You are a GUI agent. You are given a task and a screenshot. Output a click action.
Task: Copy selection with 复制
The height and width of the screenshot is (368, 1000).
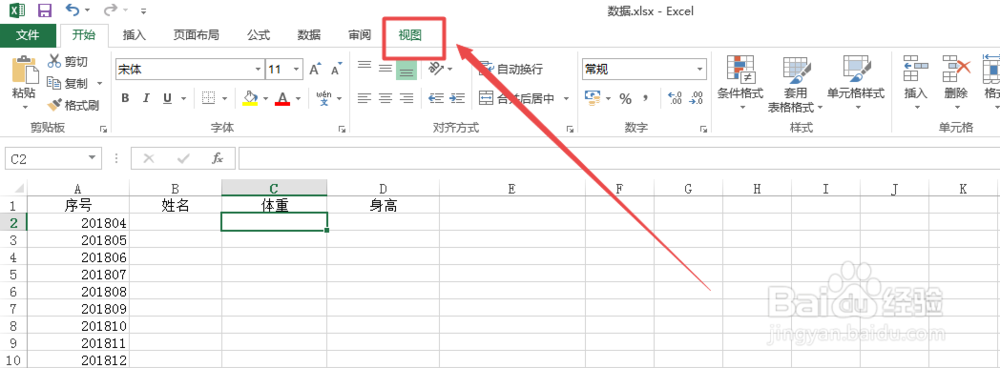pos(68,84)
